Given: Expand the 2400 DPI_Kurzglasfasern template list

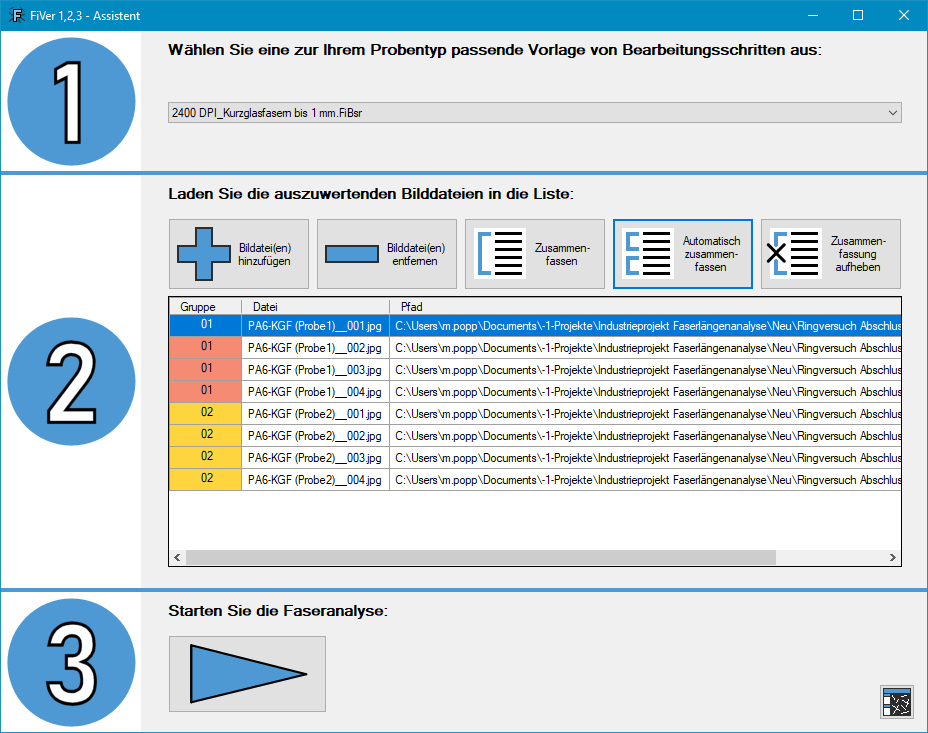Looking at the screenshot, I should coord(535,112).
